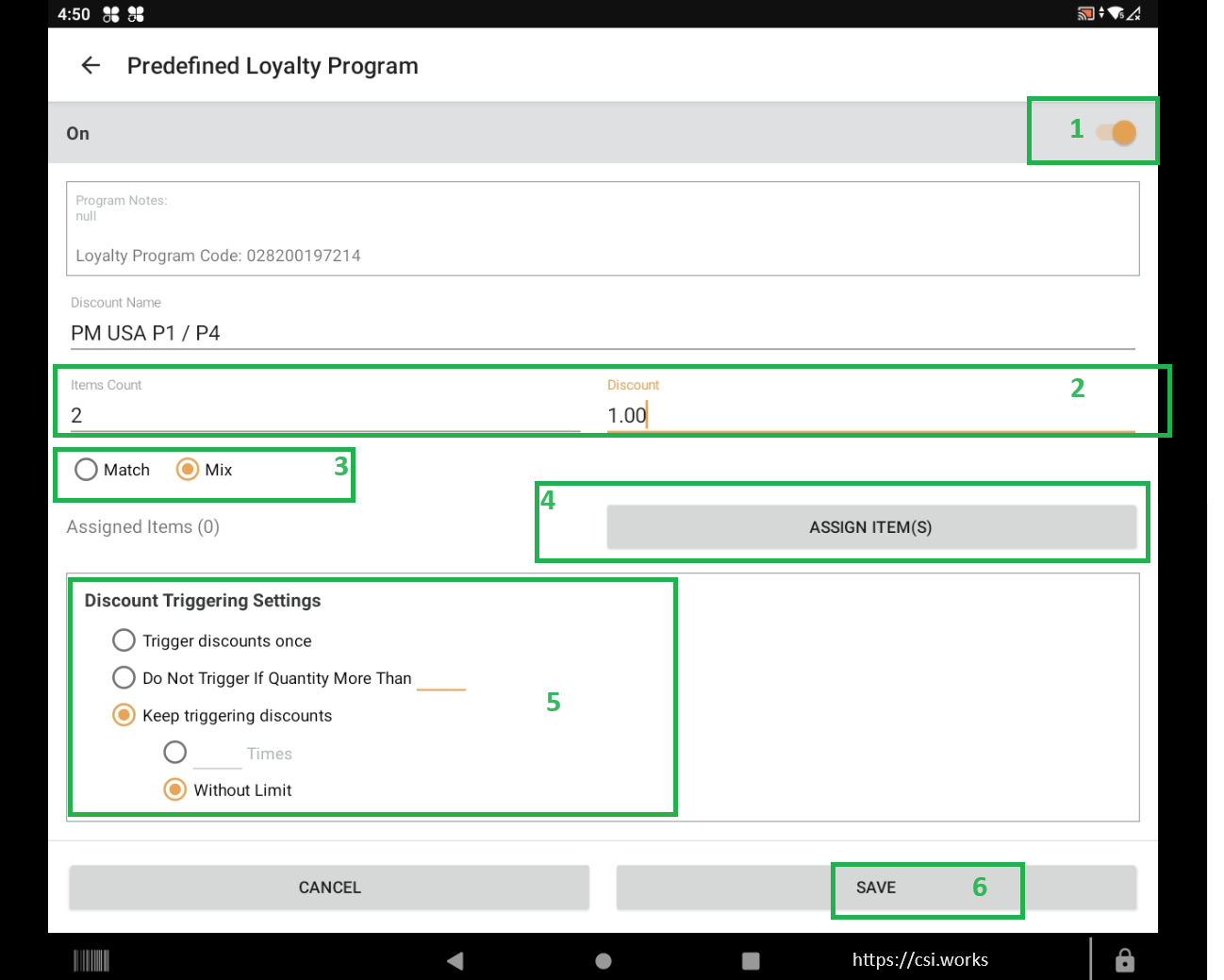Cancel the loyalty program changes
1224x980 pixels.
pos(329,888)
